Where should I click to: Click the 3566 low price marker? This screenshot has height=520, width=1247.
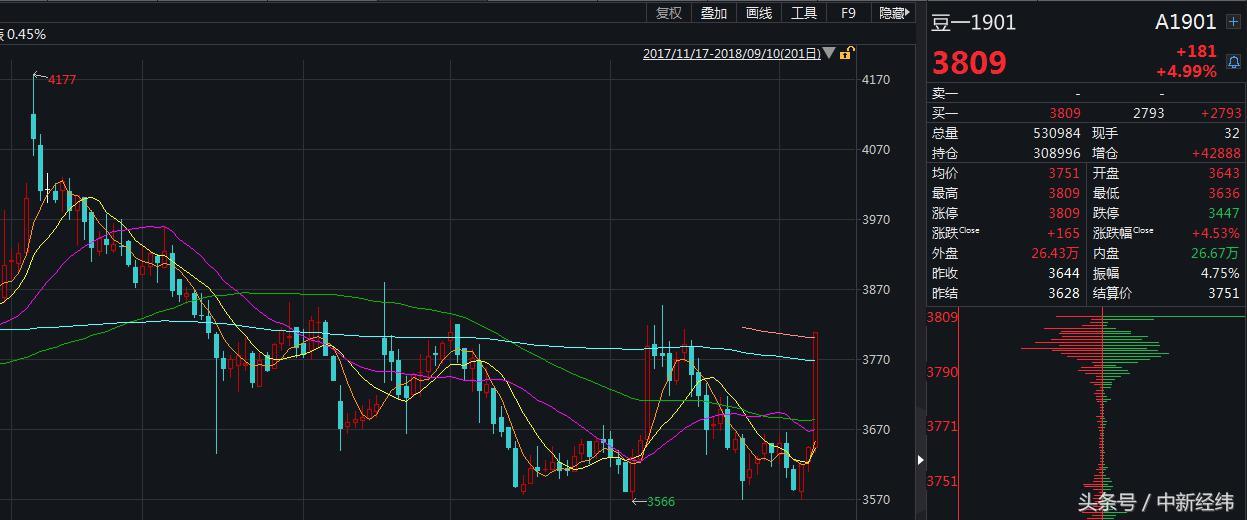point(661,501)
